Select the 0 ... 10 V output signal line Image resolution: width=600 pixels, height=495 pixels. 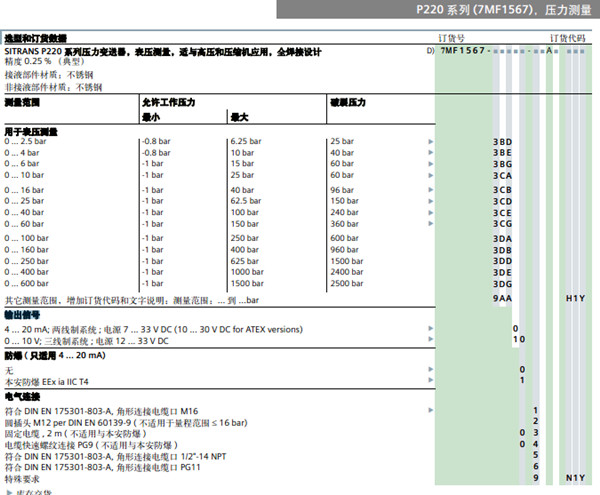point(86,341)
